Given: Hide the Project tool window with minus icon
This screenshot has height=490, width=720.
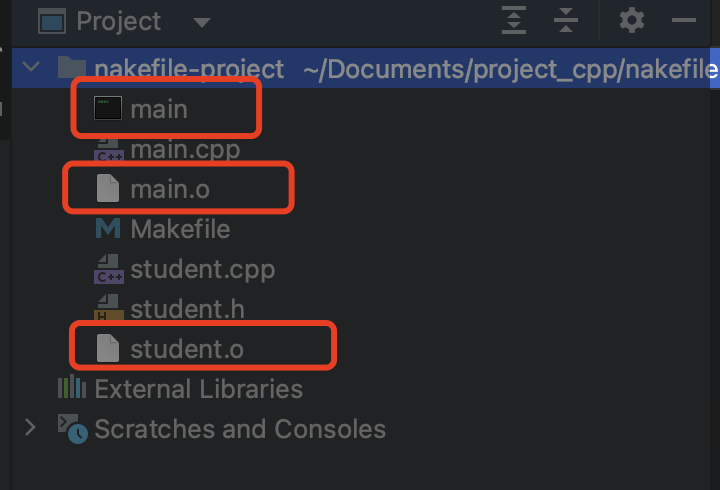Looking at the screenshot, I should click(684, 20).
